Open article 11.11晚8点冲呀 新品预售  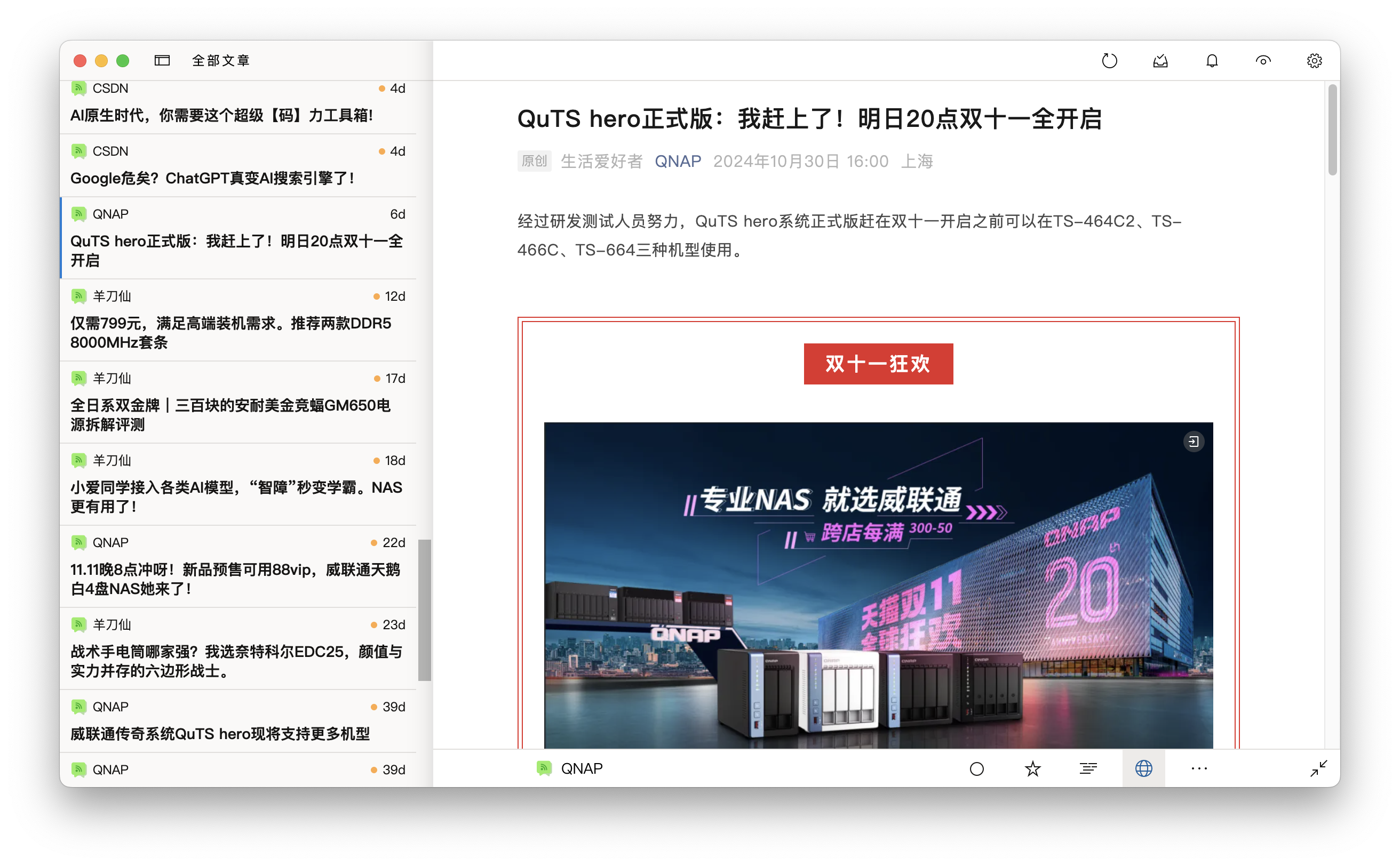click(x=238, y=567)
